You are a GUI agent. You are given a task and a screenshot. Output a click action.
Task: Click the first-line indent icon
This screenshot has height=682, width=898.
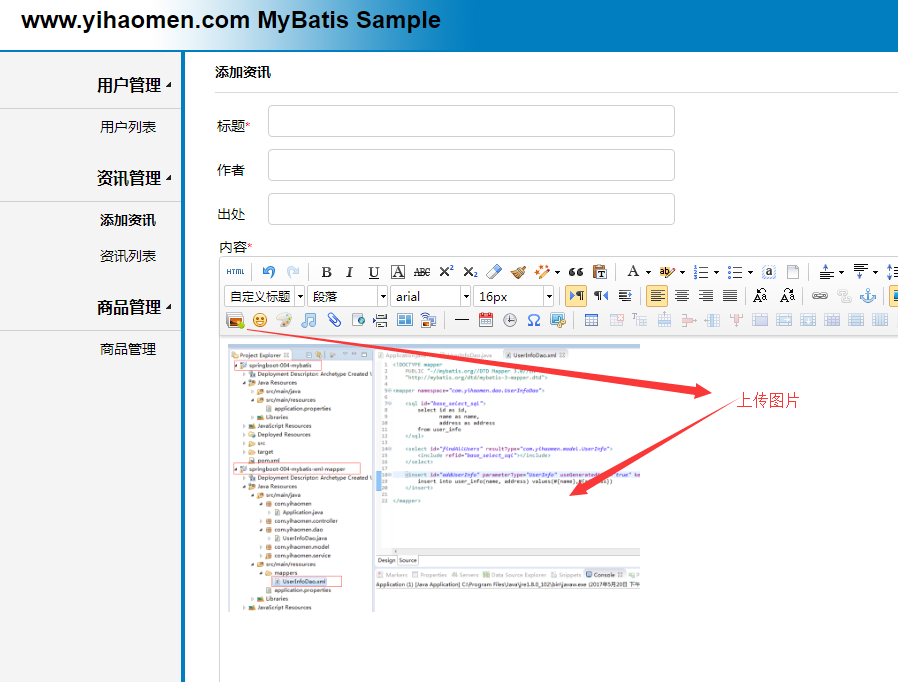point(625,296)
